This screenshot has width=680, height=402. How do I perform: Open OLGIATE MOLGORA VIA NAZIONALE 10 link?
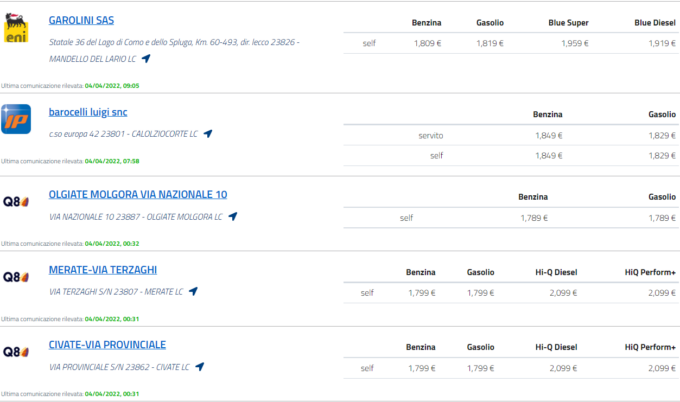coord(138,194)
